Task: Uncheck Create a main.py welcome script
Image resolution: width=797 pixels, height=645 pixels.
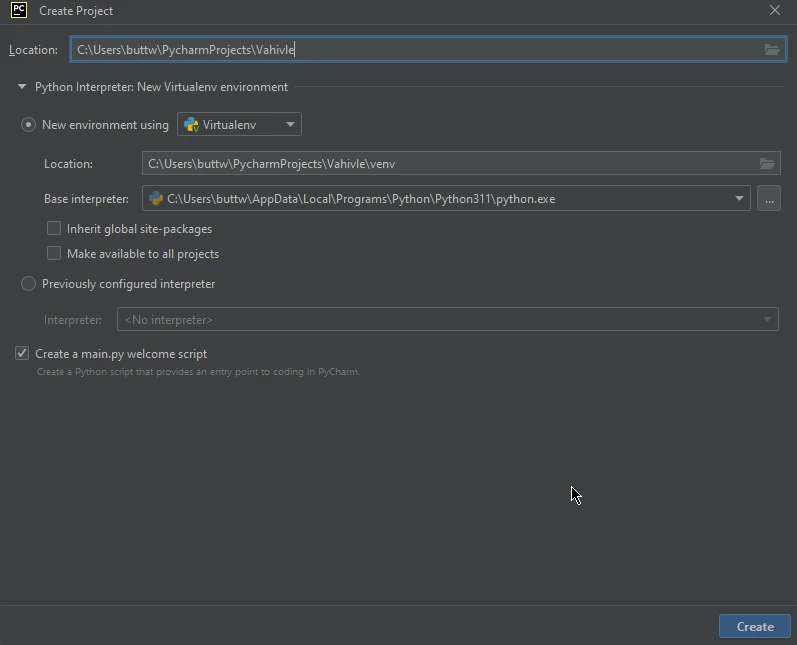Action: click(22, 353)
